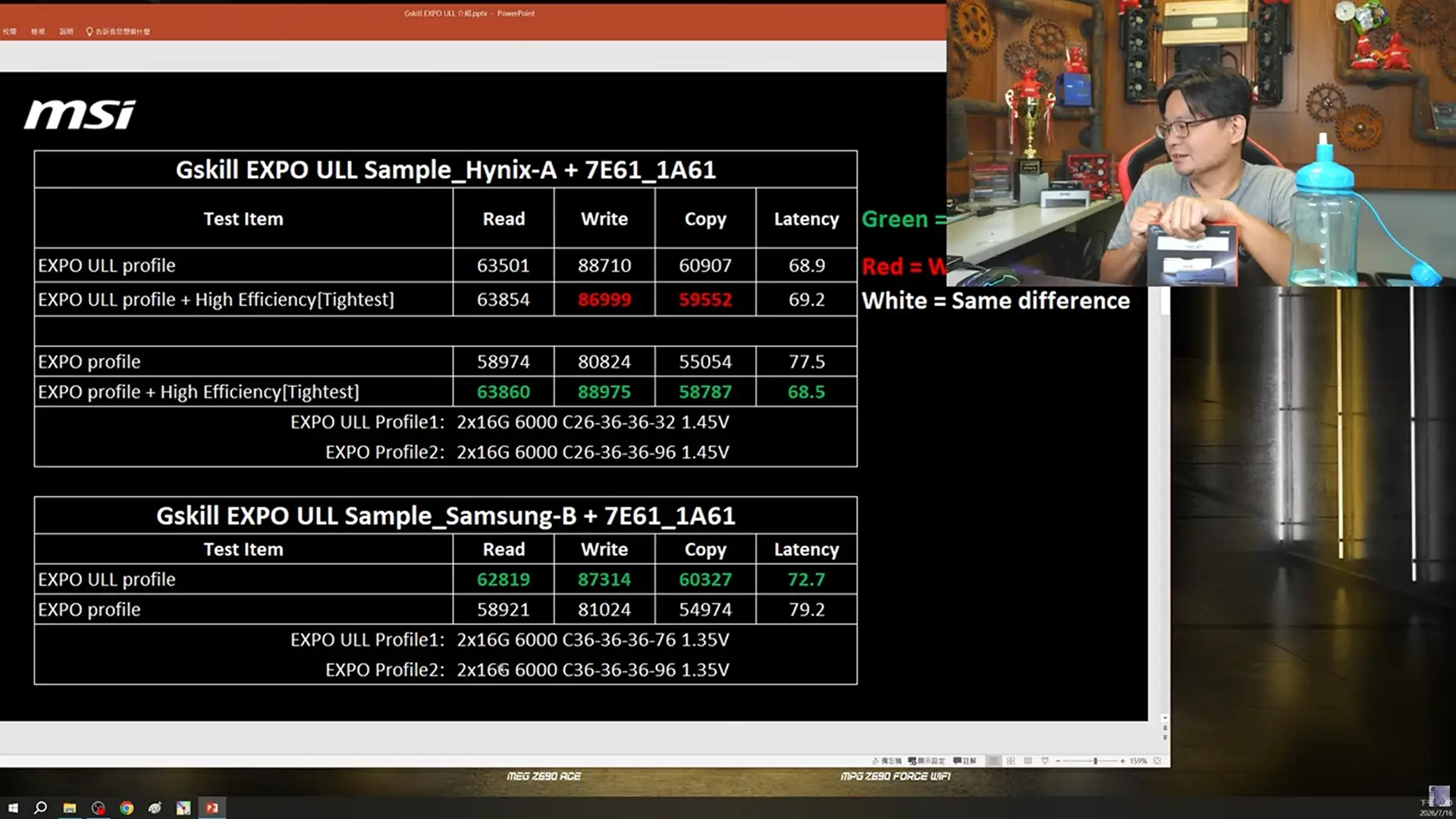Open the paint palette app in taskbar
1456x819 pixels.
coord(155,808)
